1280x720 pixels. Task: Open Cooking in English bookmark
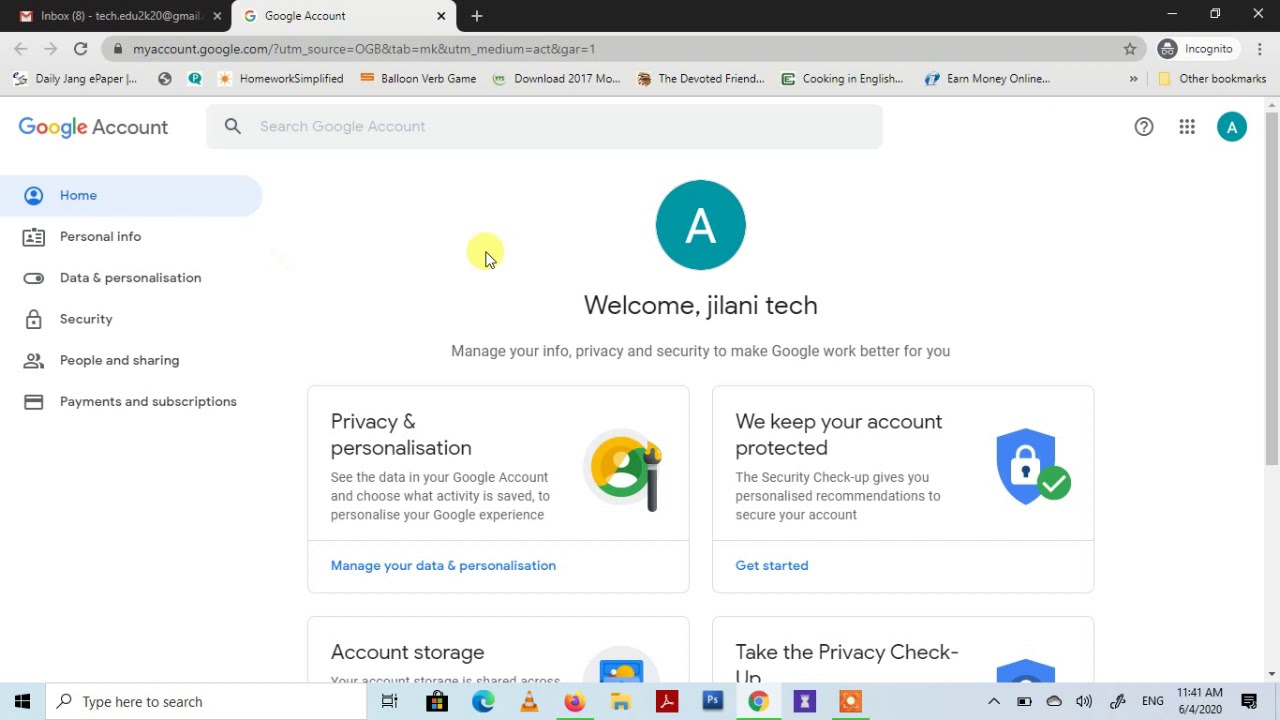842,79
